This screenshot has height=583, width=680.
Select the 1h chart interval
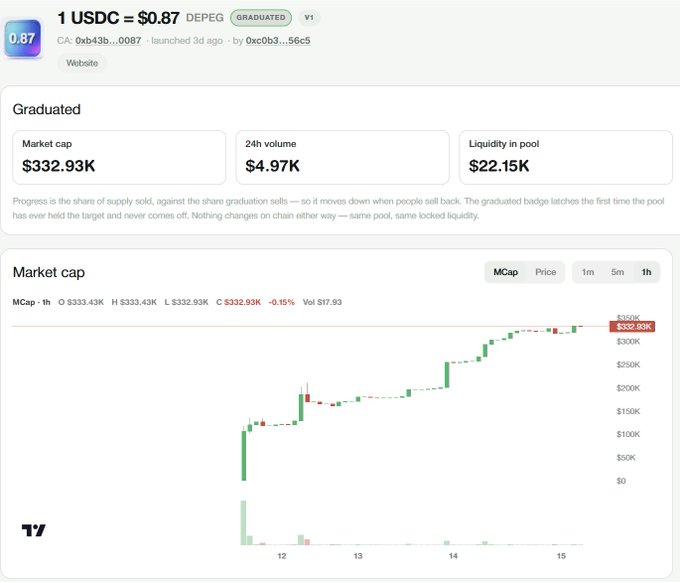(646, 272)
